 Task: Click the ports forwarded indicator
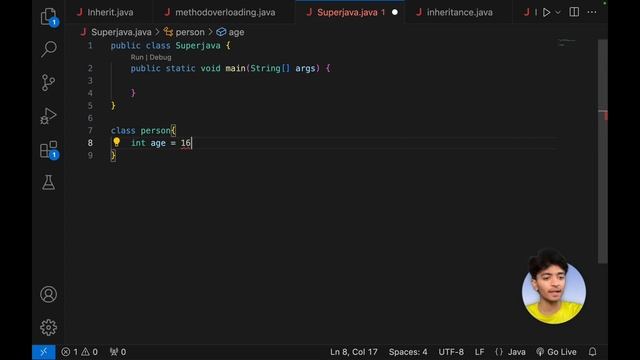pos(118,352)
